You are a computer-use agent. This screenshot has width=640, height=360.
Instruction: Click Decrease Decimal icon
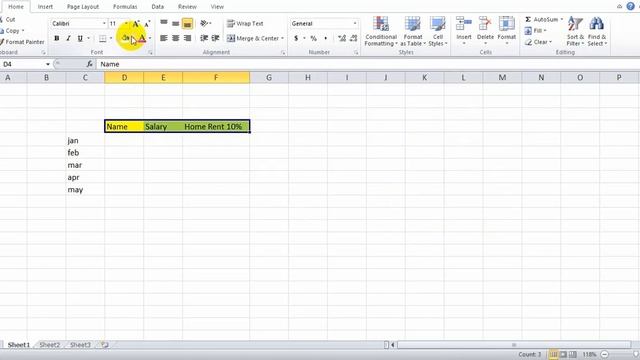[353, 38]
